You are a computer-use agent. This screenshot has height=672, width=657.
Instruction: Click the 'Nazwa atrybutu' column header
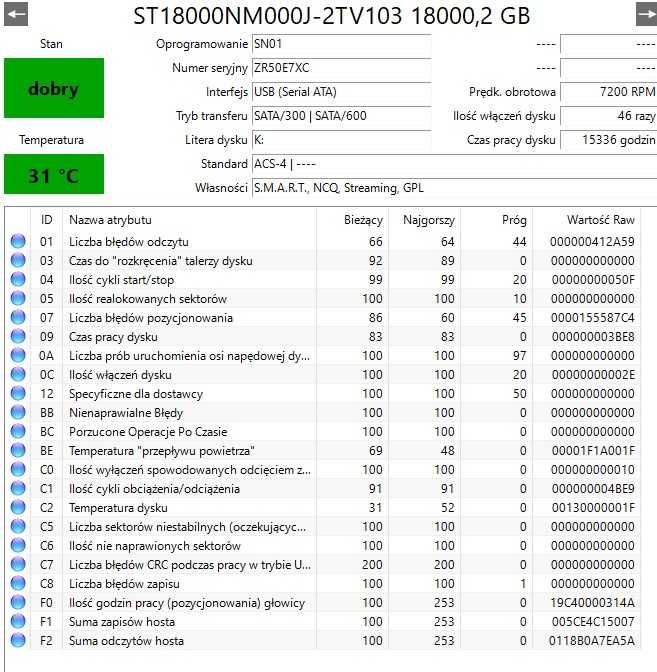coord(189,220)
